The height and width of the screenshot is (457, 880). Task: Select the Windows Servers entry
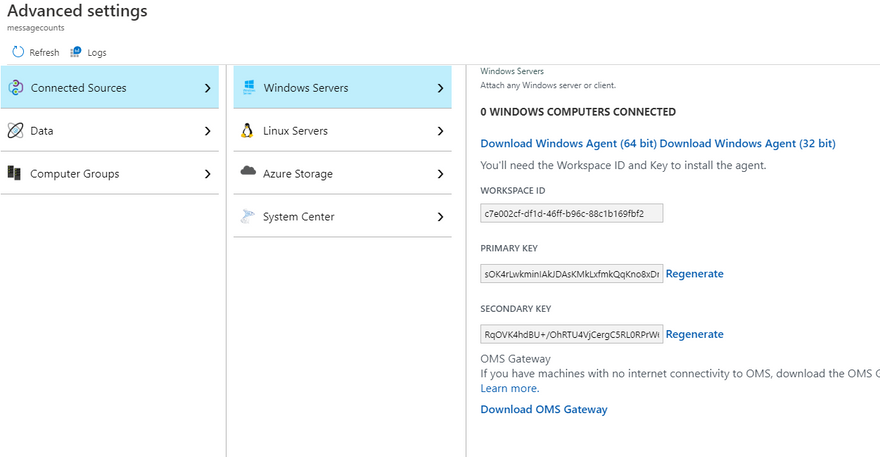[x=342, y=87]
